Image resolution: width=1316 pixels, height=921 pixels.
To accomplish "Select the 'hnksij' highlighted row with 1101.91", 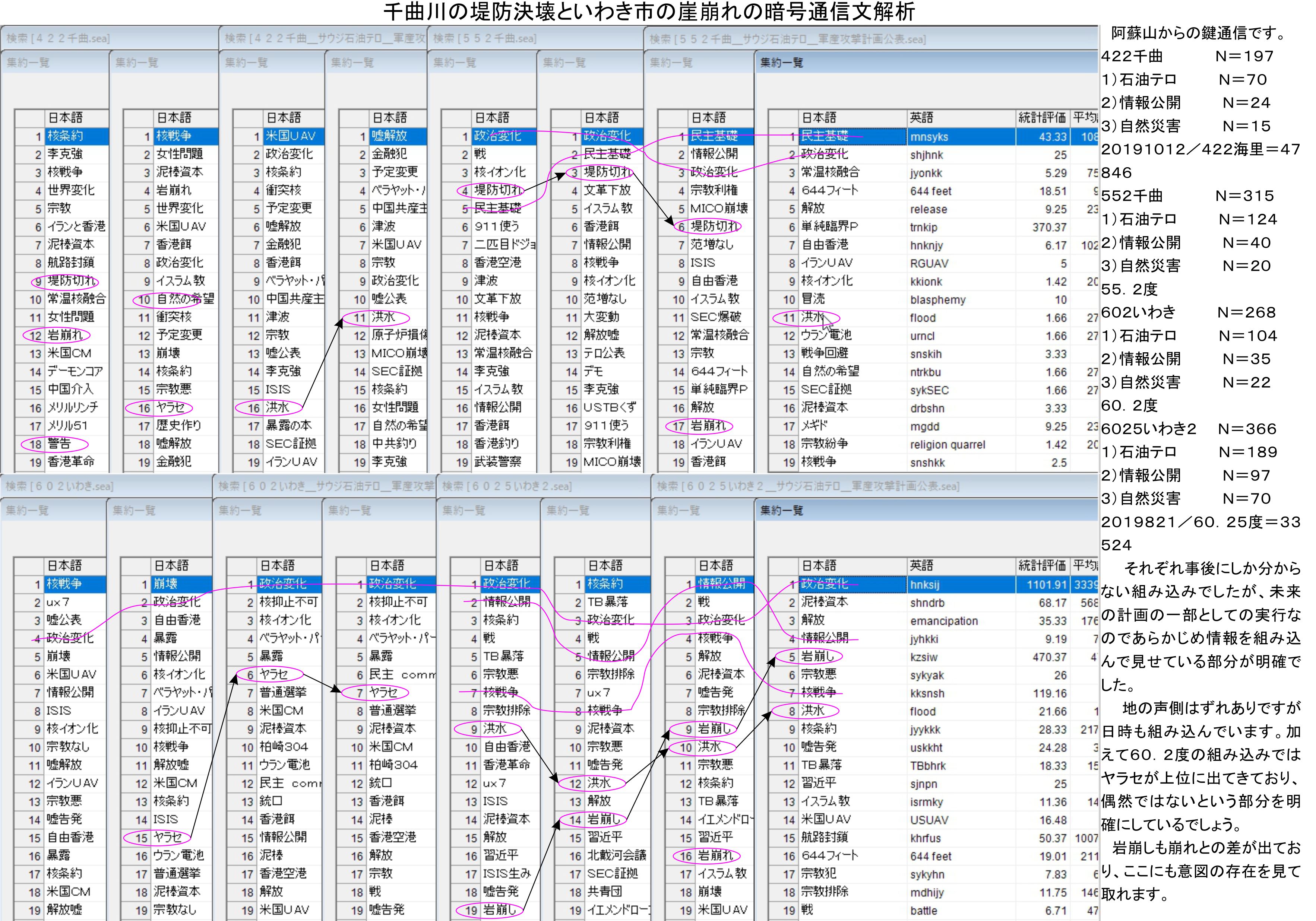I will [x=924, y=585].
